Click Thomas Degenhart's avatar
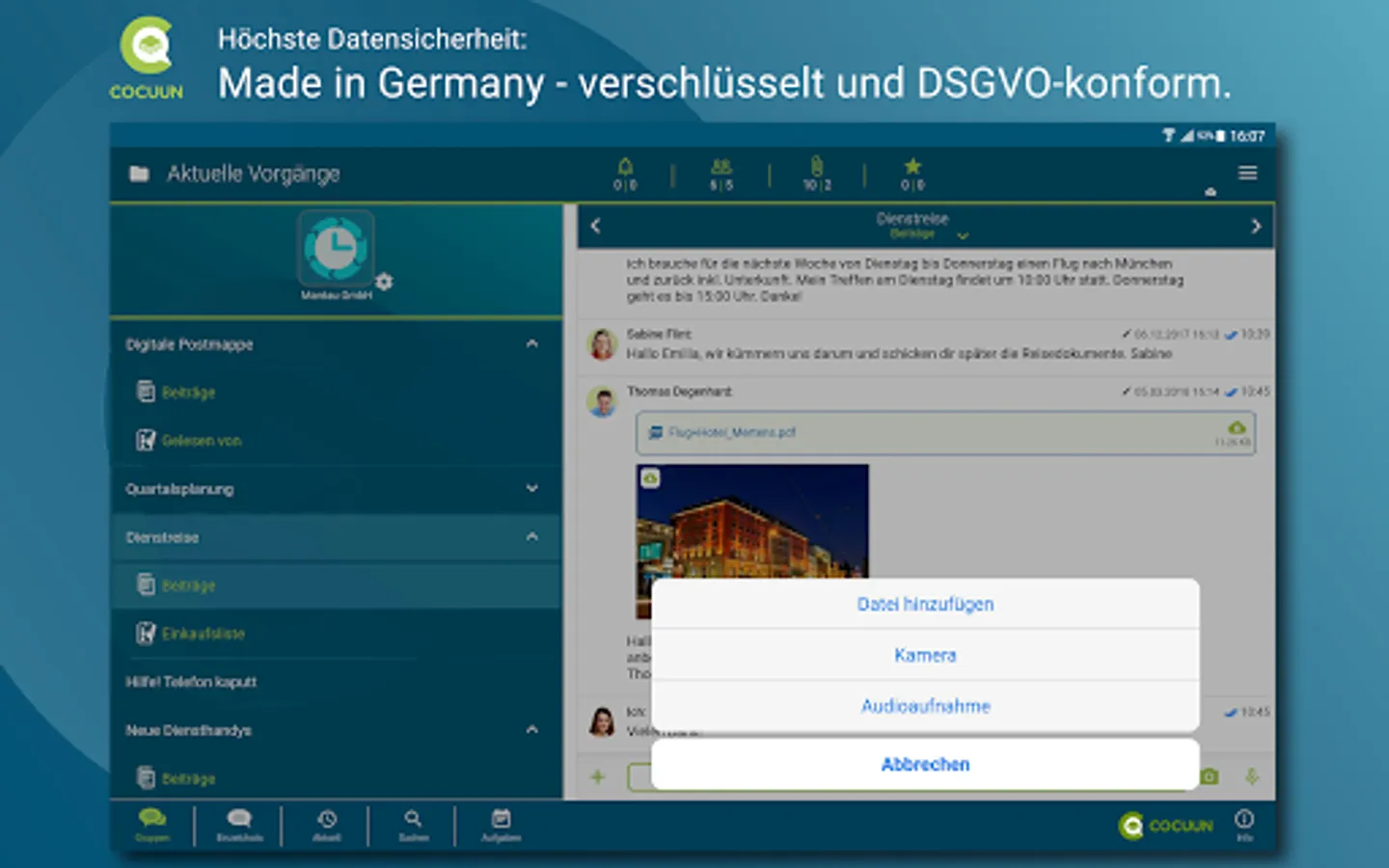Screen dimensions: 1389x868 (603, 401)
